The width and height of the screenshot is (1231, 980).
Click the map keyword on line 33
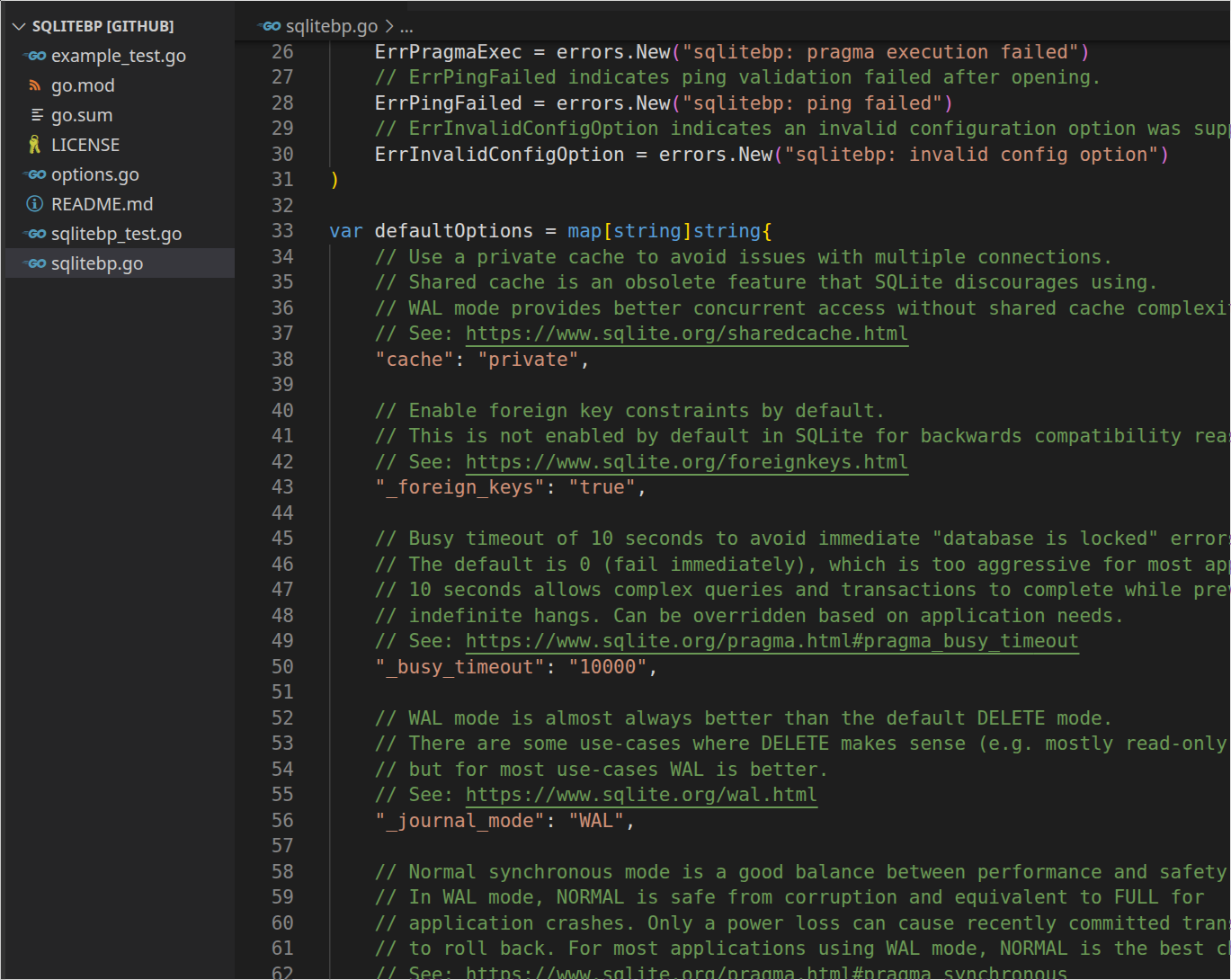click(x=584, y=231)
